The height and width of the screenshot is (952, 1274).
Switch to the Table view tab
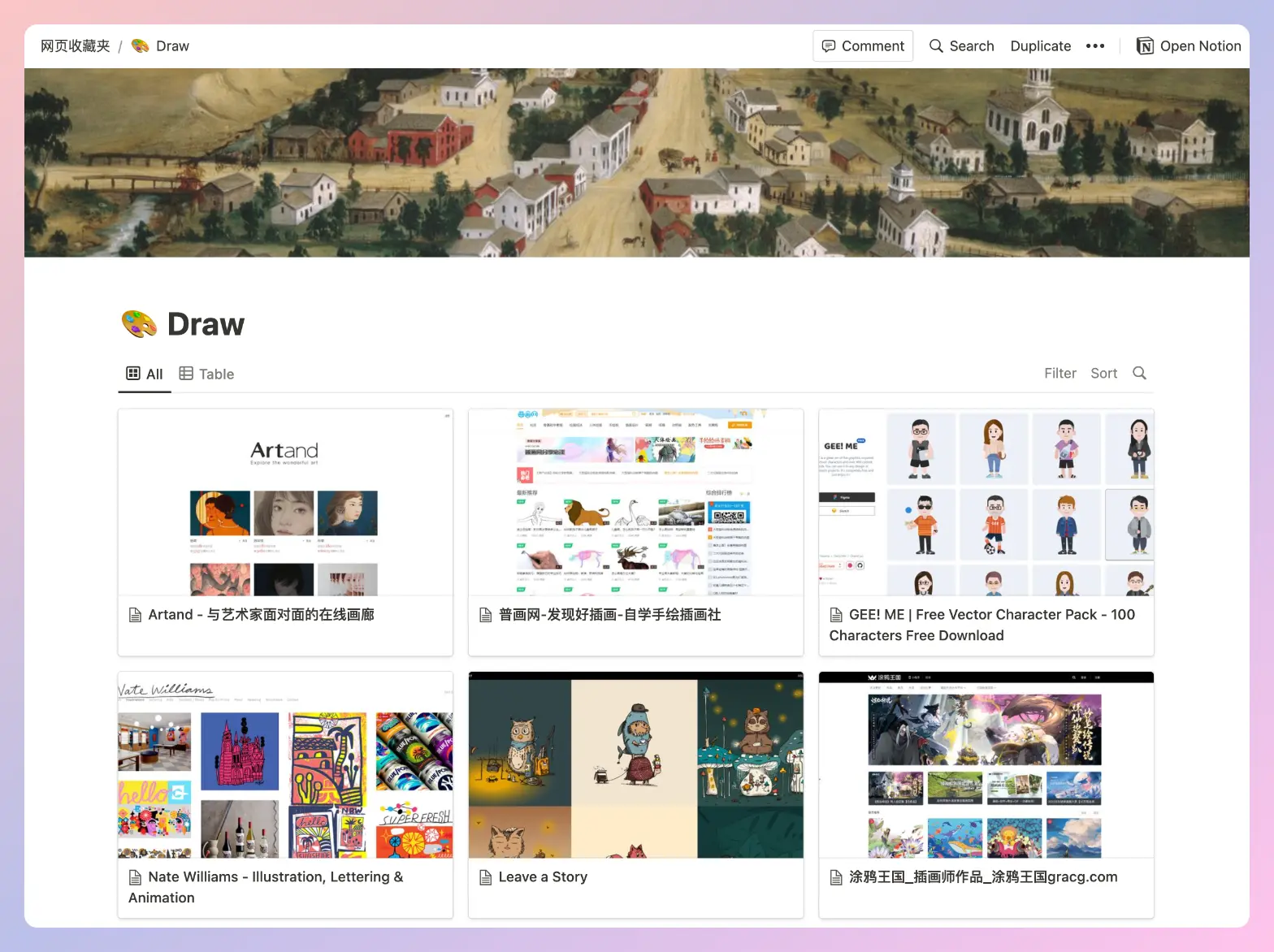point(206,374)
